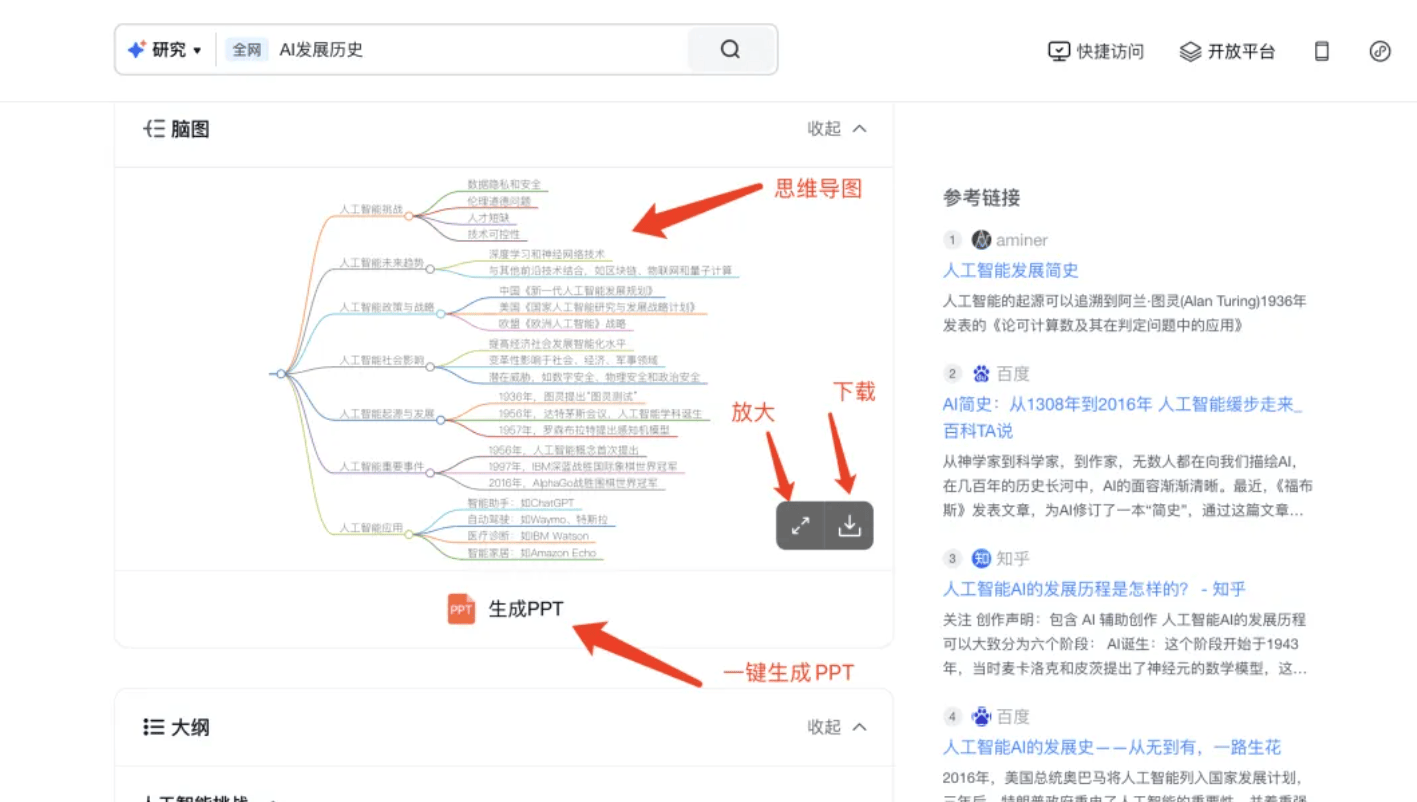Click the enlarge mind map icon
This screenshot has width=1417, height=802.
pos(800,526)
